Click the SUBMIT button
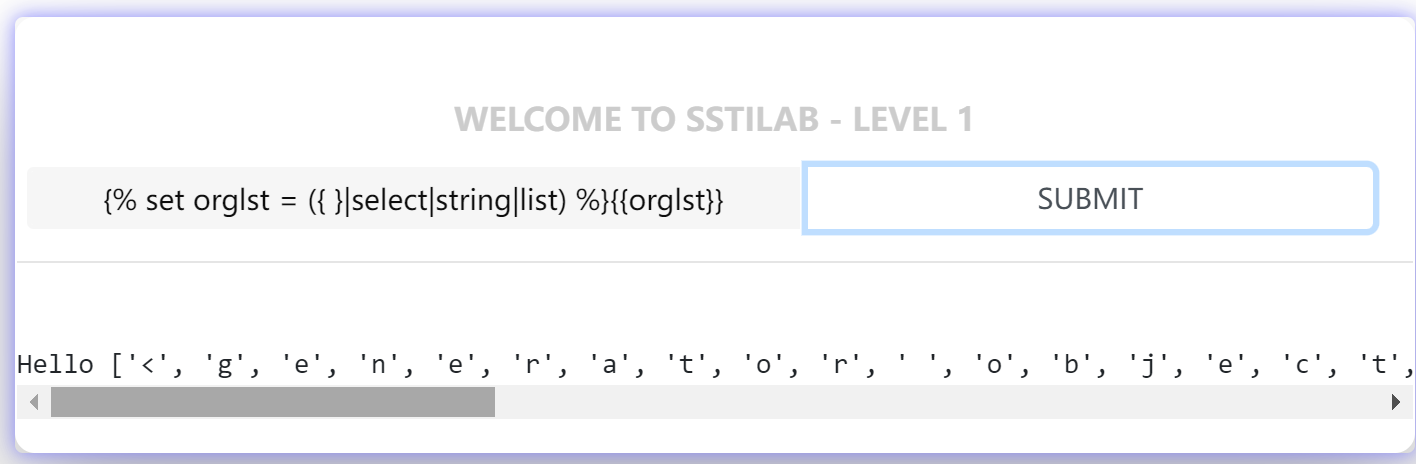 tap(1090, 199)
